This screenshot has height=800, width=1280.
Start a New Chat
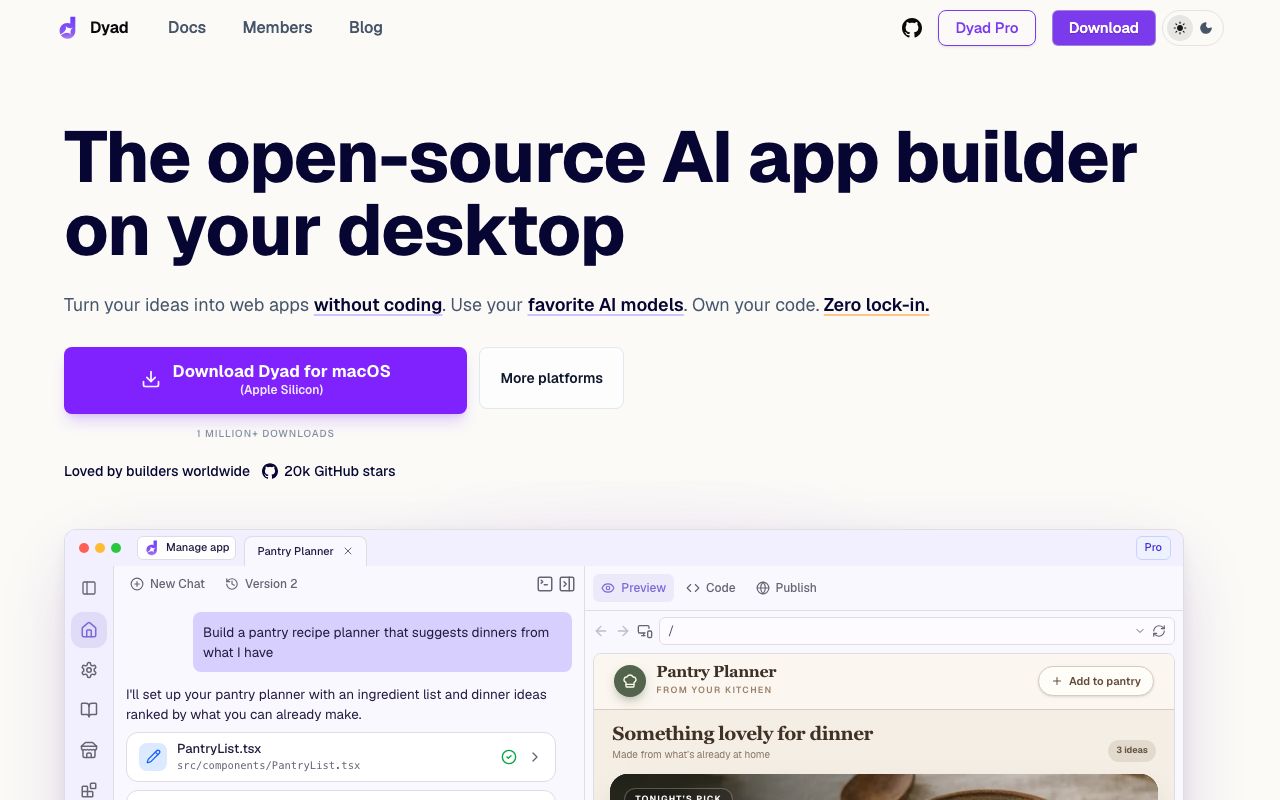(167, 584)
